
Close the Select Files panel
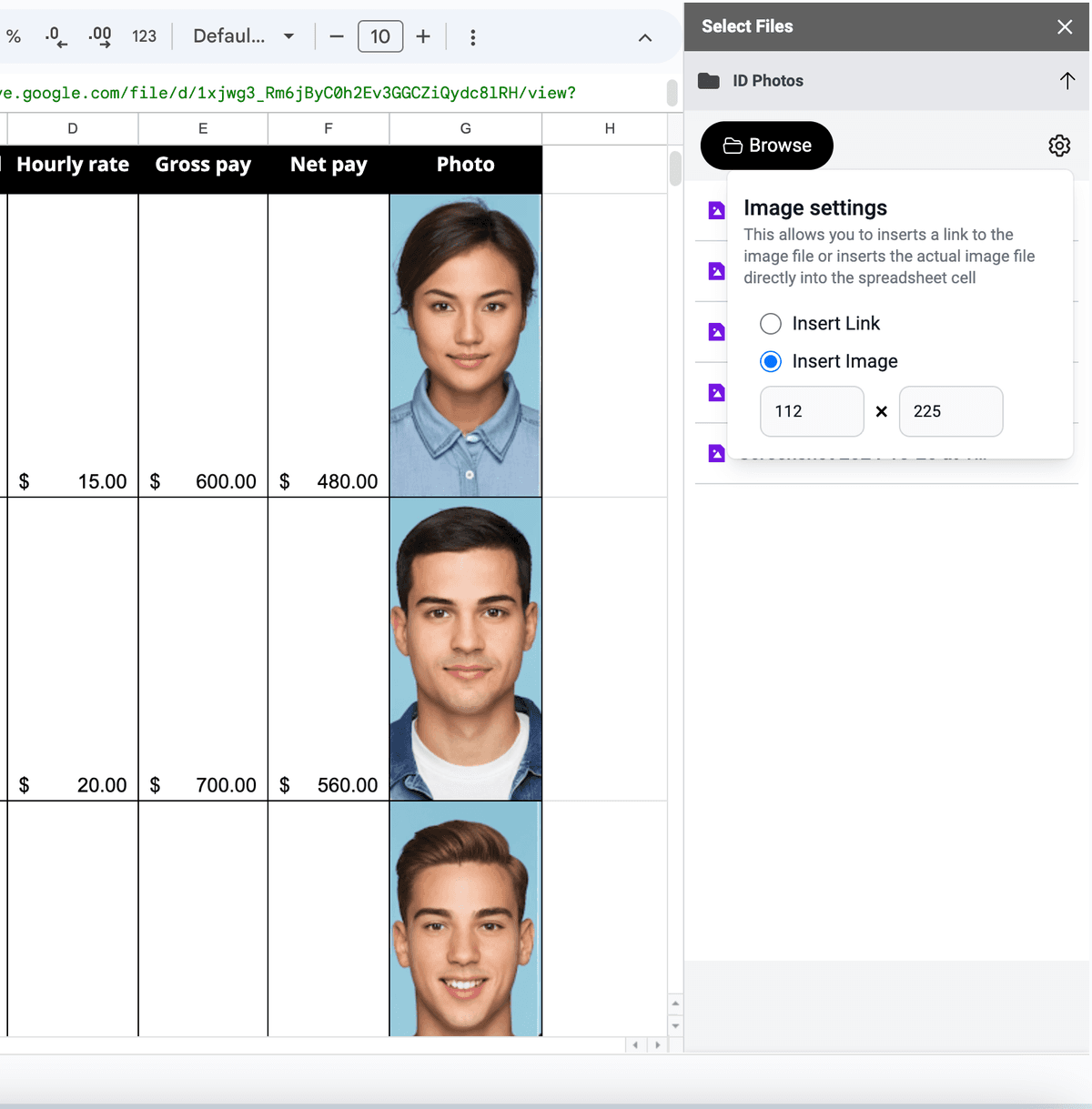tap(1065, 26)
